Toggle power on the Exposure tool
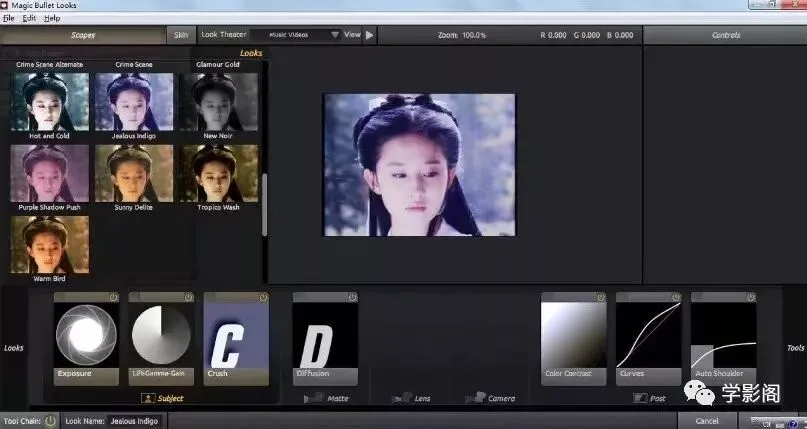Screen dimensions: 807x429 tap(113, 297)
